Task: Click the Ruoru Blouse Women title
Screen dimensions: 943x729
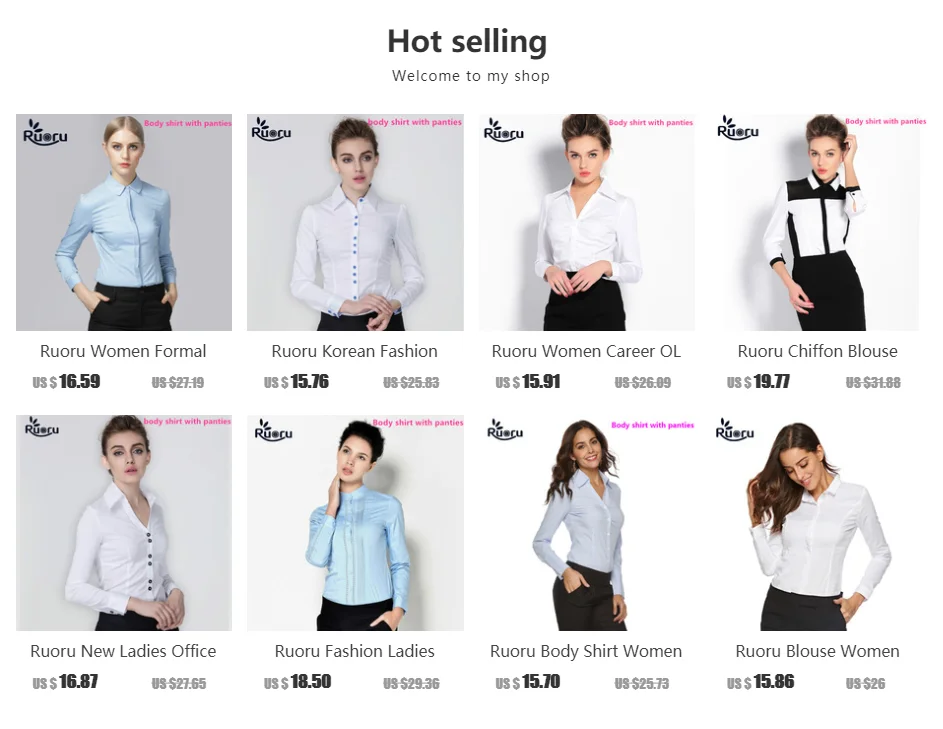Action: click(x=818, y=651)
